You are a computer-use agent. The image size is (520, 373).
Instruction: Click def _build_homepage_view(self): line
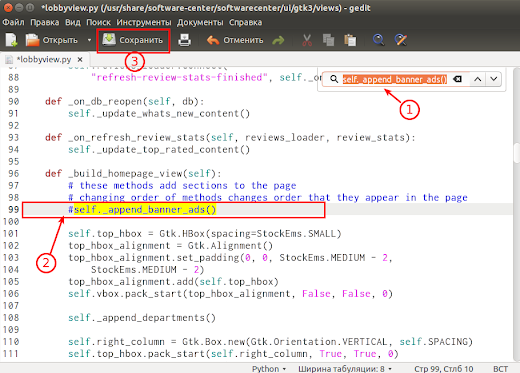coord(133,174)
